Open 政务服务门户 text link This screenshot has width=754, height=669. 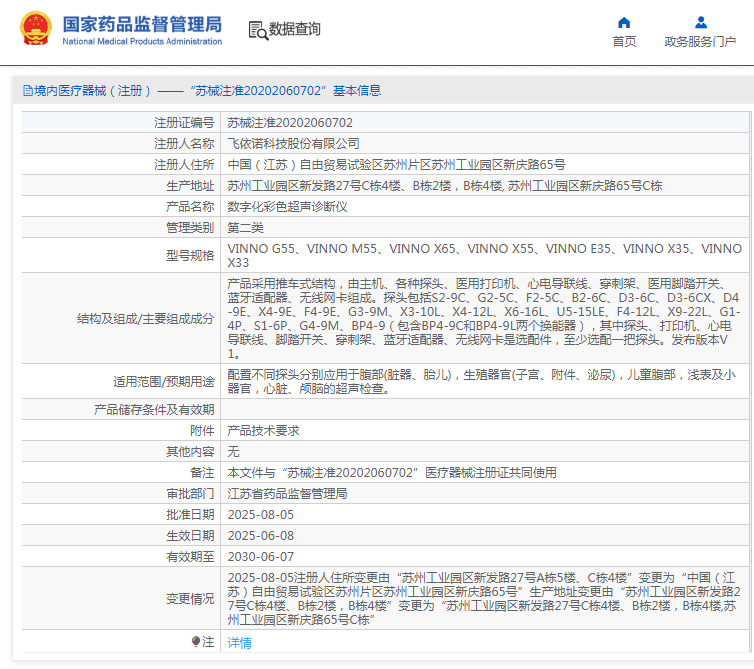click(x=700, y=41)
